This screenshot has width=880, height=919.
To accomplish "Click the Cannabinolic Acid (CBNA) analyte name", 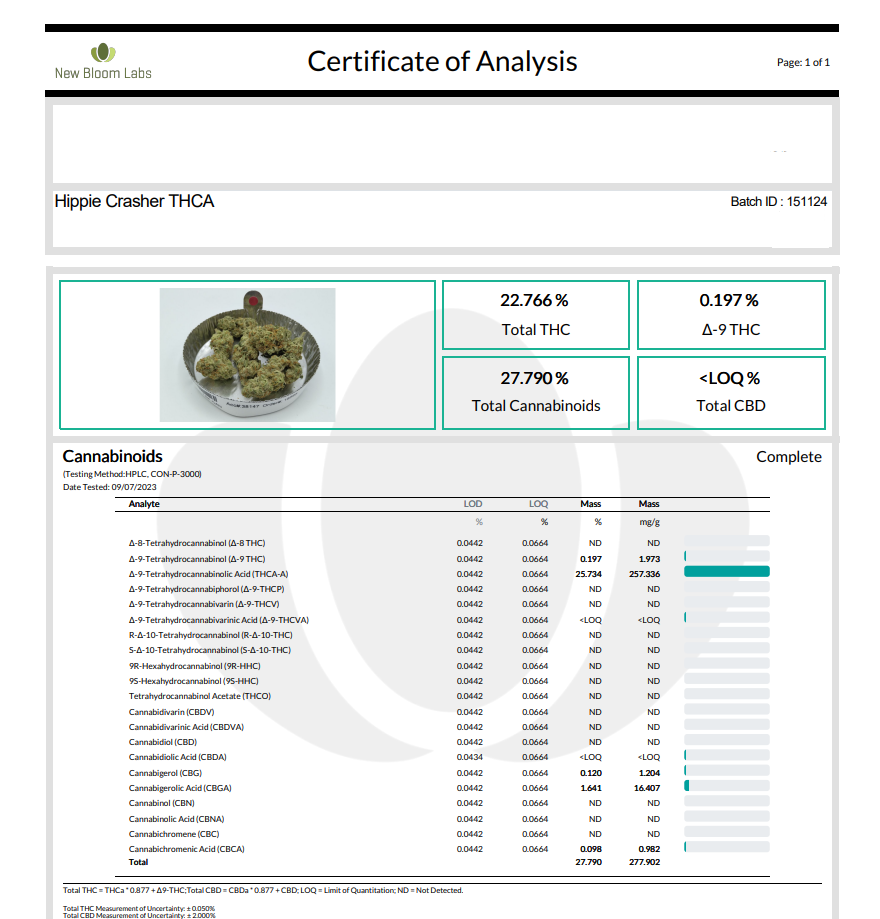I will tap(176, 819).
